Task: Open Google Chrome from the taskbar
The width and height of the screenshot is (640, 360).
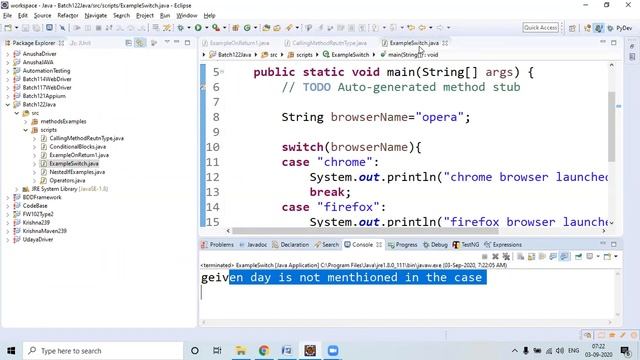Action: click(x=264, y=350)
